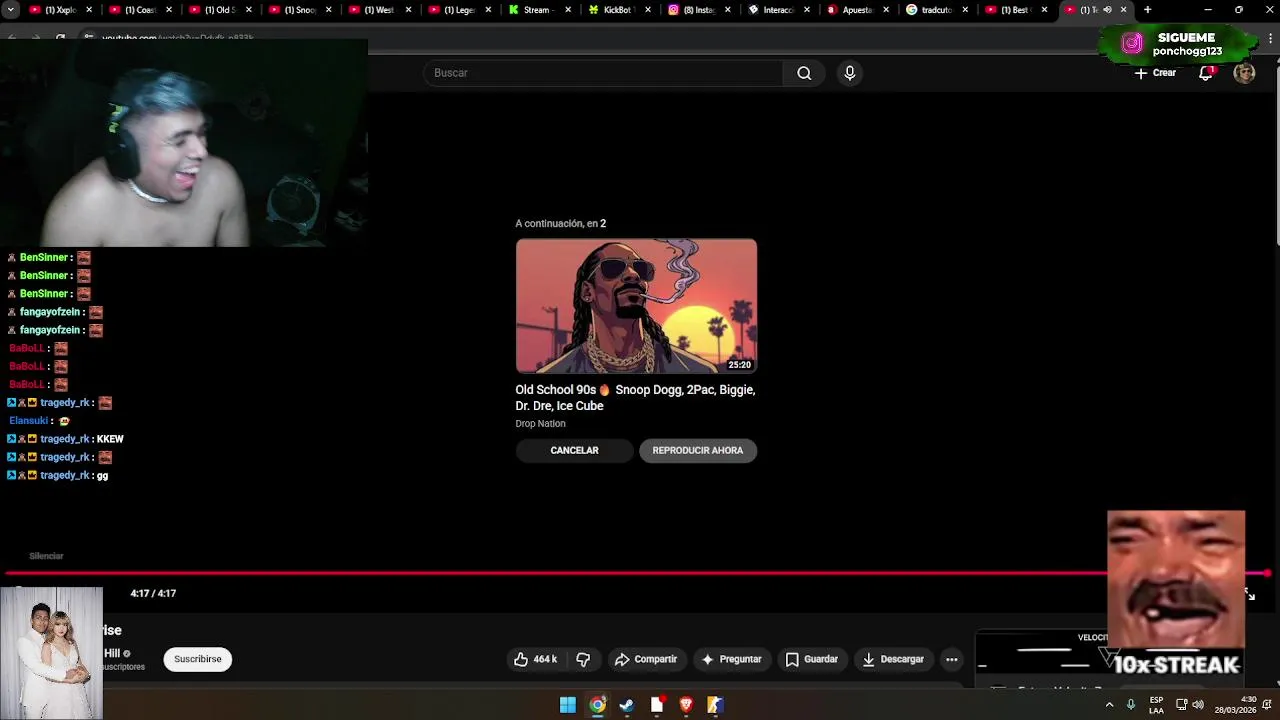The height and width of the screenshot is (720, 1280).
Task: Focus the Buscar search field
Action: 603,73
